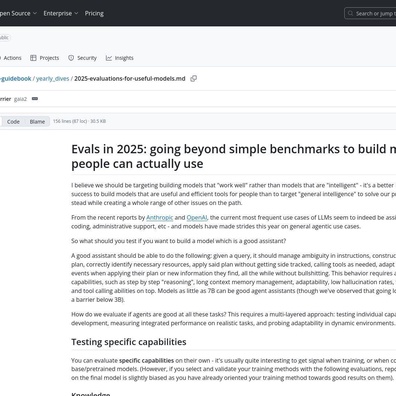Expand the Enterprise dropdown menu

(x=60, y=13)
